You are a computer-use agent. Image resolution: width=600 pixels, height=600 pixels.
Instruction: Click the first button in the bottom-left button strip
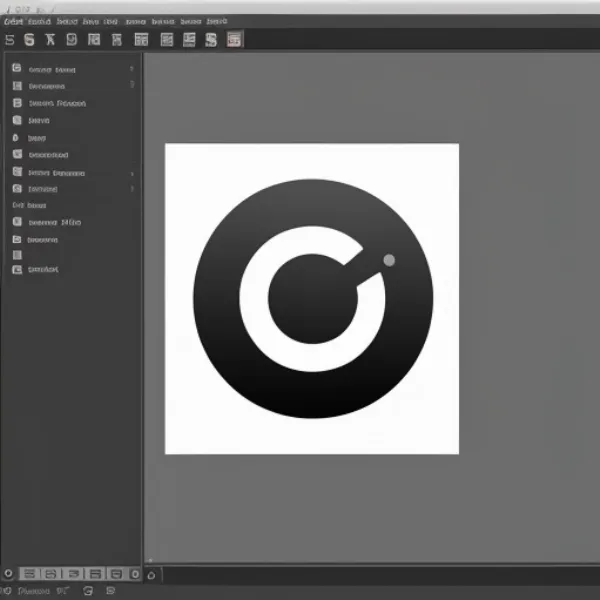[29, 574]
